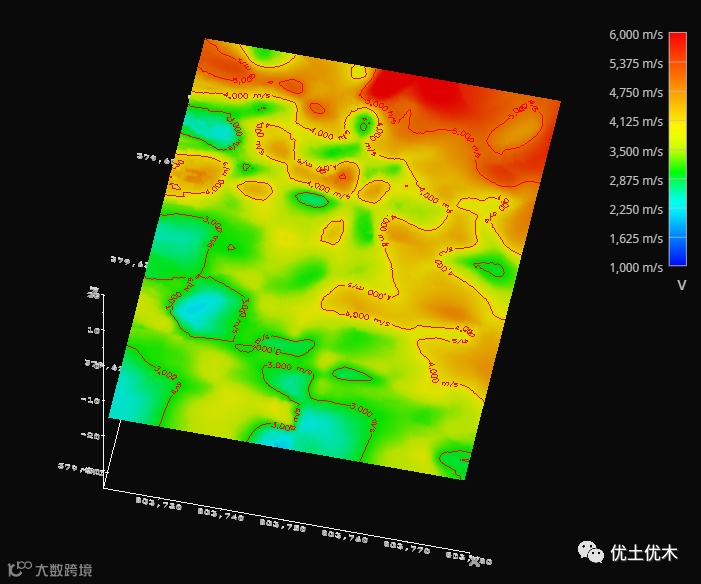Image resolution: width=701 pixels, height=584 pixels.
Task: Click the 1,000 m/s legend label
Action: 635,268
